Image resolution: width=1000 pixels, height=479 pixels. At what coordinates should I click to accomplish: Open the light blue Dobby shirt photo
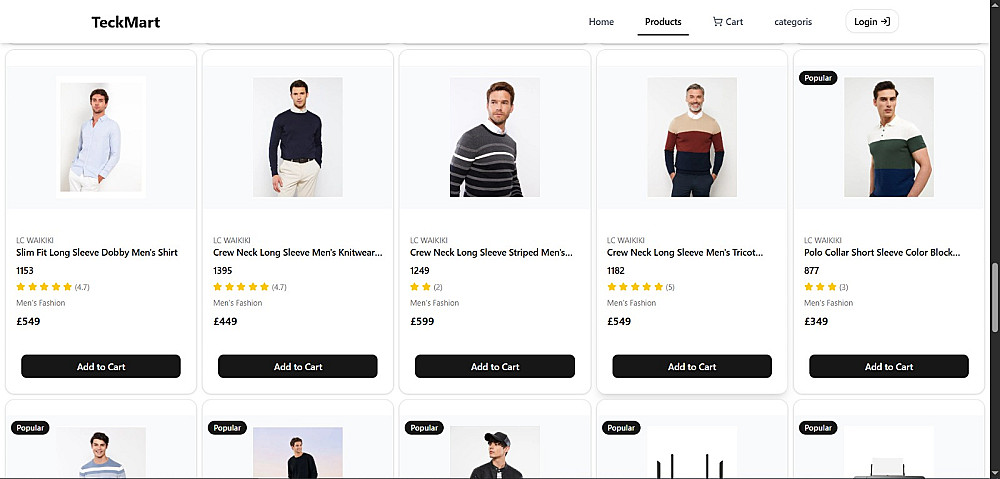[x=101, y=137]
